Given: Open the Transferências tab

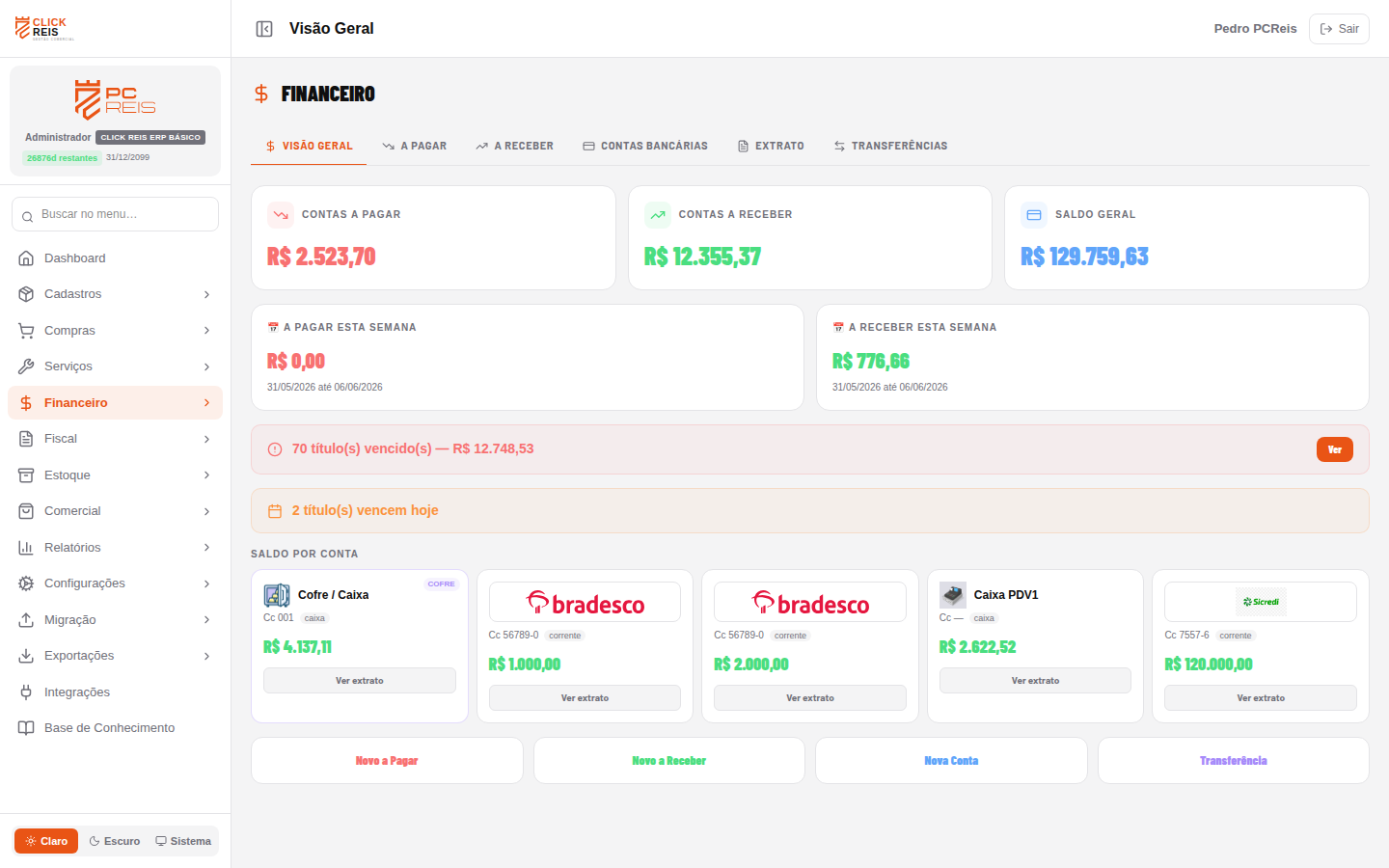Looking at the screenshot, I should [x=890, y=147].
